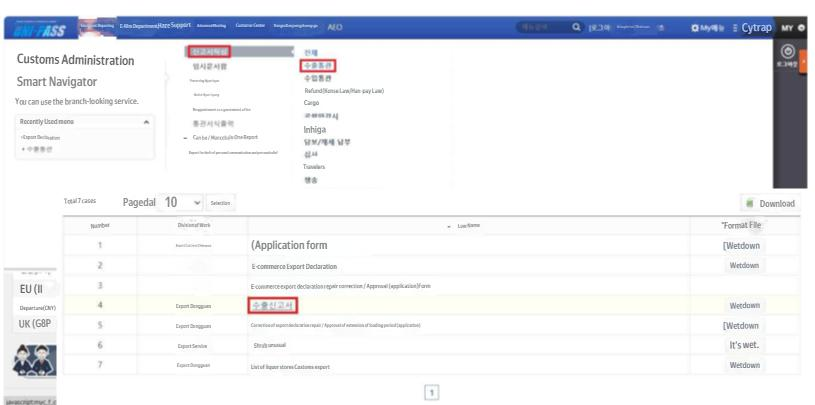Click the magnifier search icon
The height and width of the screenshot is (405, 815).
coord(576,28)
